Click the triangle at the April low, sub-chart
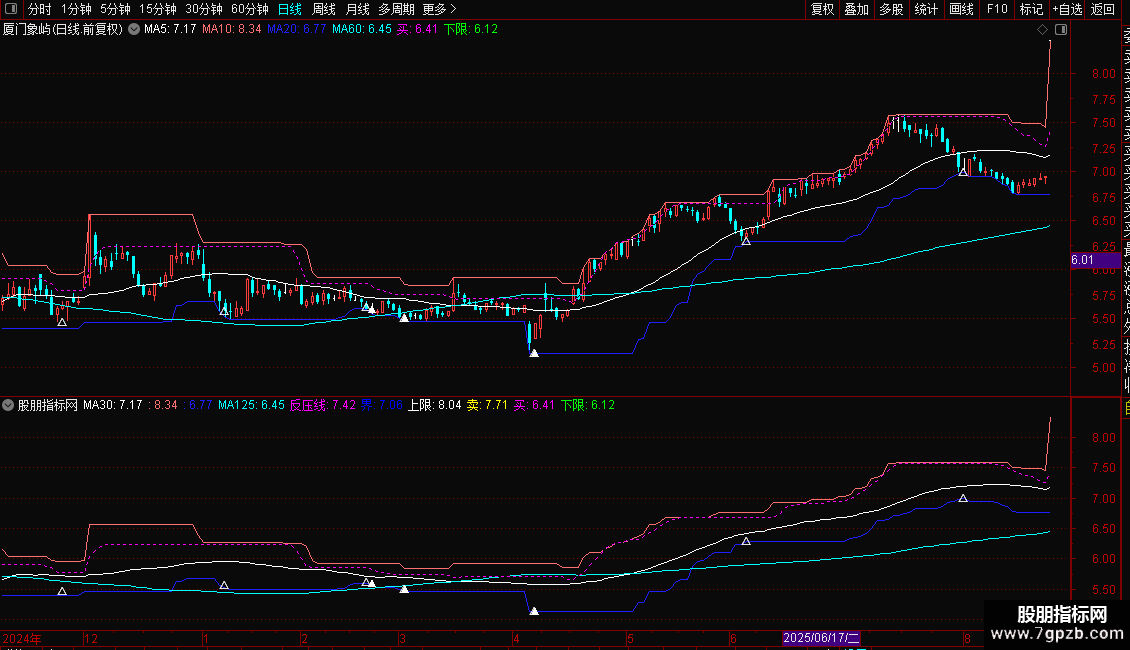 pyautogui.click(x=534, y=611)
